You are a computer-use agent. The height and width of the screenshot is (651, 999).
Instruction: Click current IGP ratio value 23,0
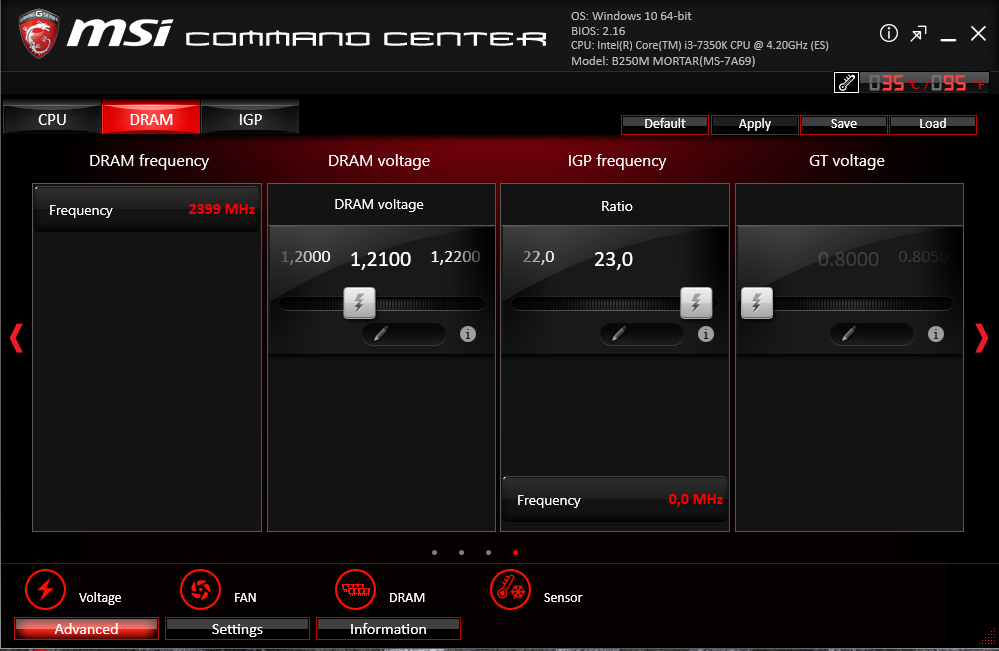point(614,259)
